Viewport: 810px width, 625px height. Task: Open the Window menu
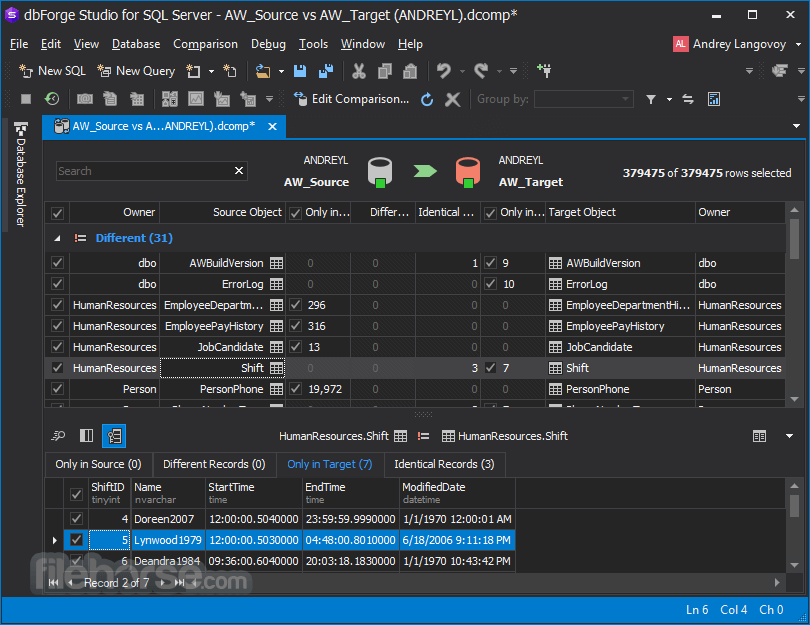pos(363,44)
